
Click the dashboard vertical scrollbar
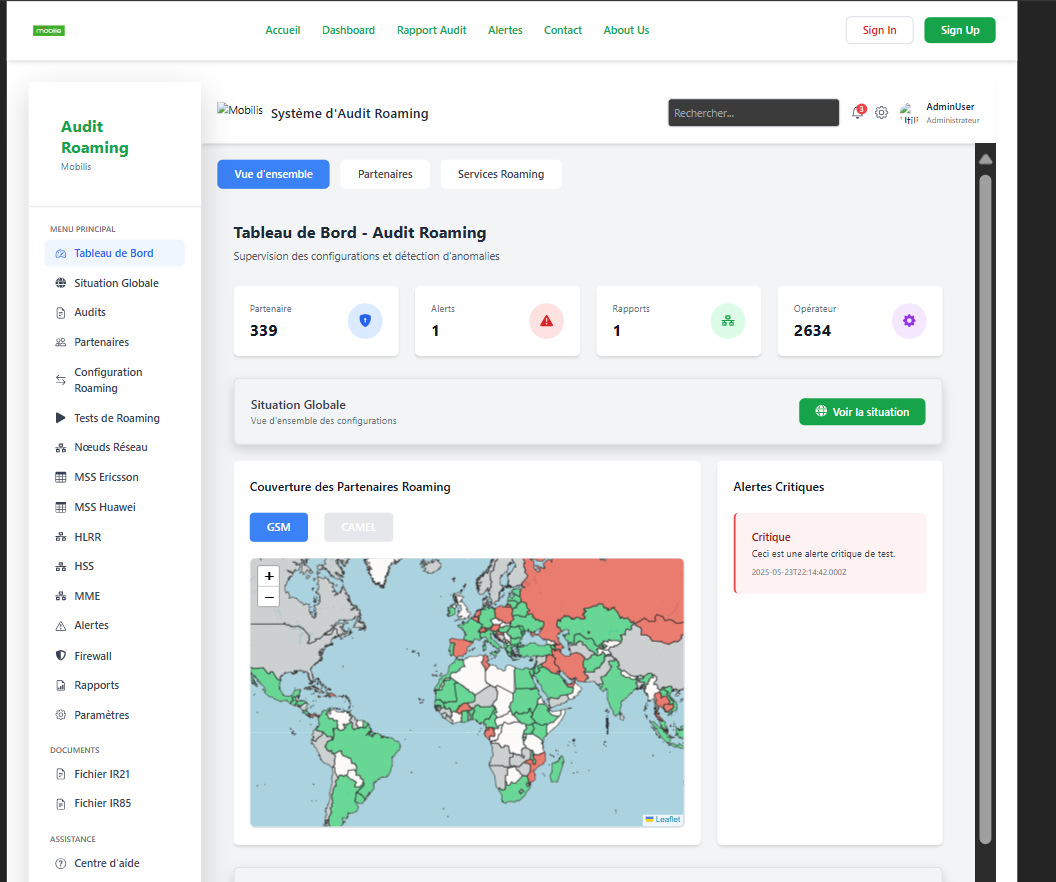(x=985, y=500)
